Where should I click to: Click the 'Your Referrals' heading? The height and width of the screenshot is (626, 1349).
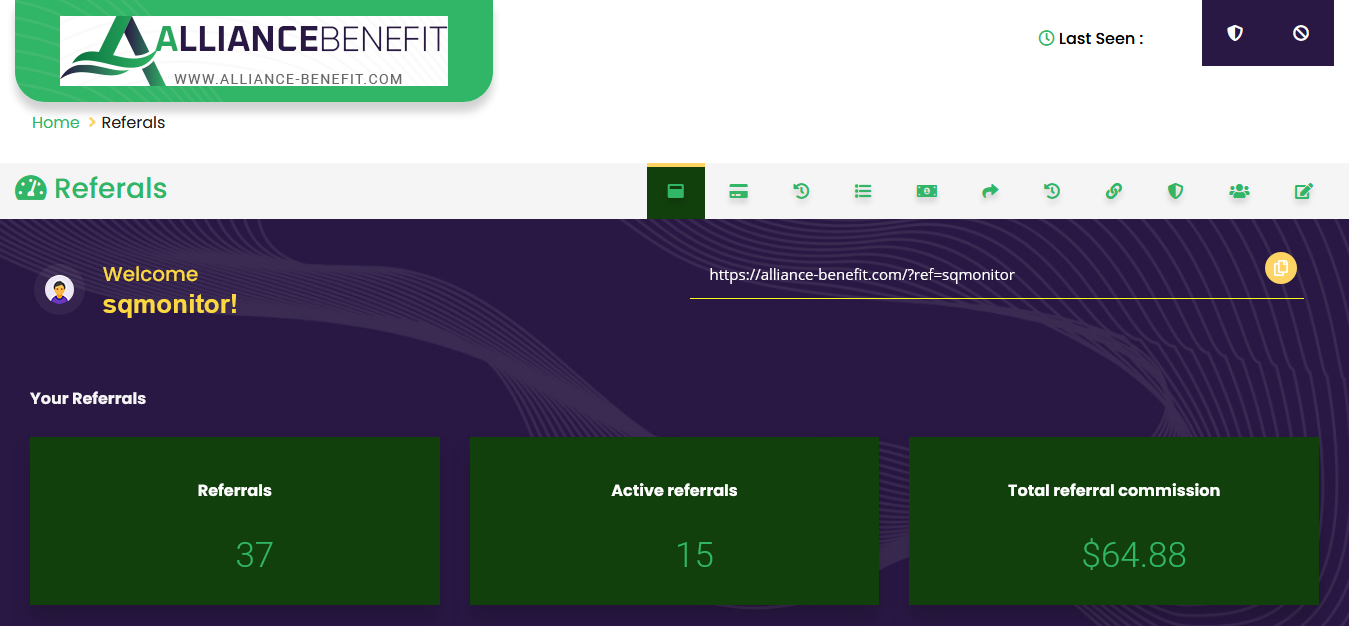click(88, 398)
